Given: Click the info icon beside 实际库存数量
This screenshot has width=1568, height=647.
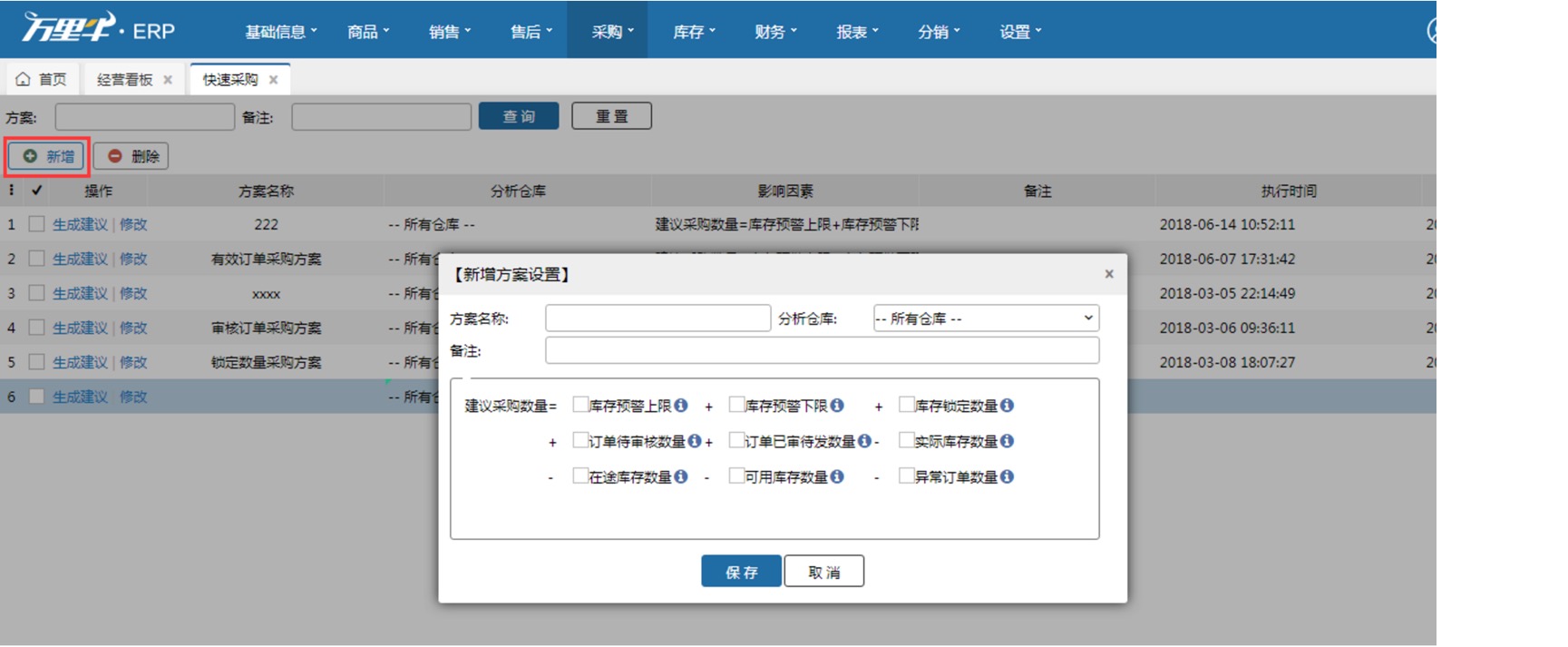Looking at the screenshot, I should (1007, 441).
